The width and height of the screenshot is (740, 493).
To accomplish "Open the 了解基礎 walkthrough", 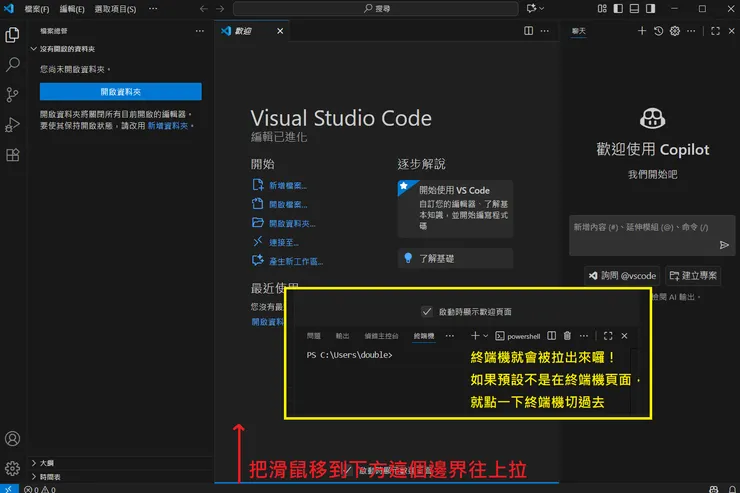I will tap(455, 259).
